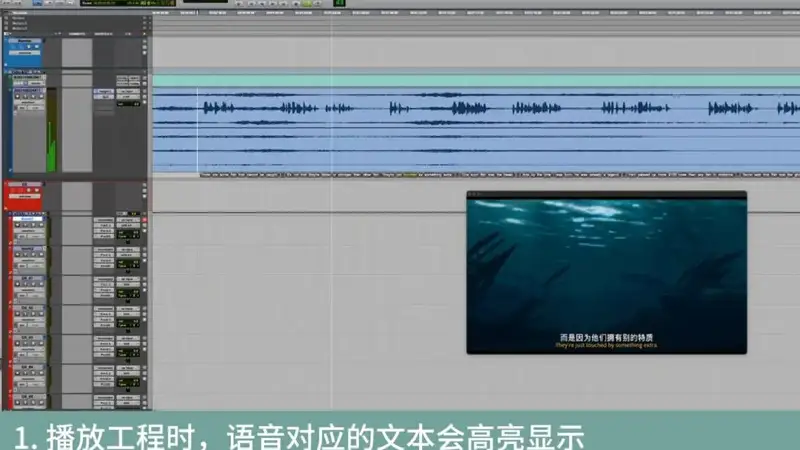Open the view selector on the red folder track

click(x=25, y=196)
